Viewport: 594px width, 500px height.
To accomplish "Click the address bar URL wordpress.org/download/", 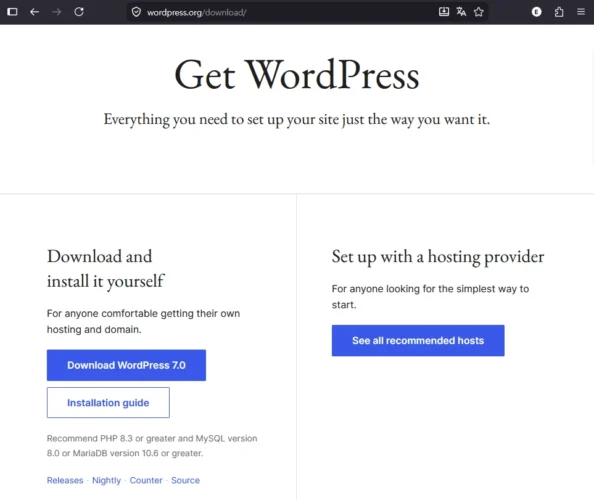I will tap(197, 12).
